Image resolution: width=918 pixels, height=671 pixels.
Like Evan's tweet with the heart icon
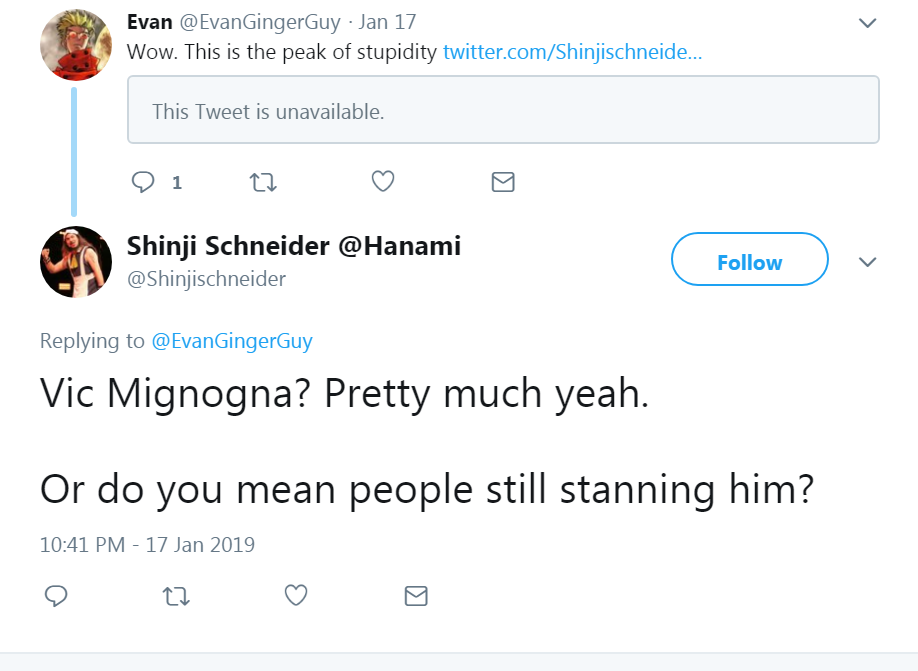pos(383,182)
